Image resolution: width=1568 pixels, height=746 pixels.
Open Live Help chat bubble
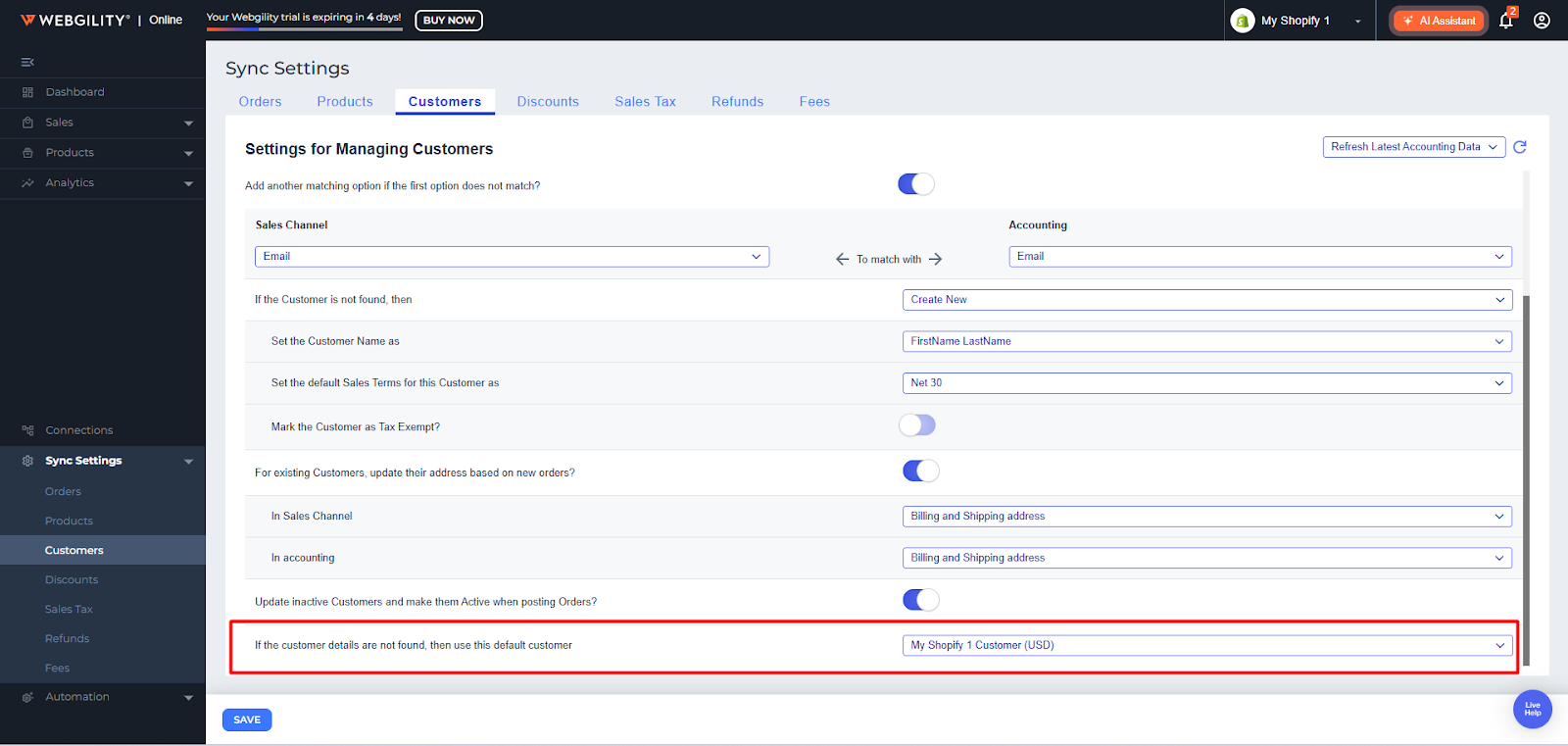1533,709
